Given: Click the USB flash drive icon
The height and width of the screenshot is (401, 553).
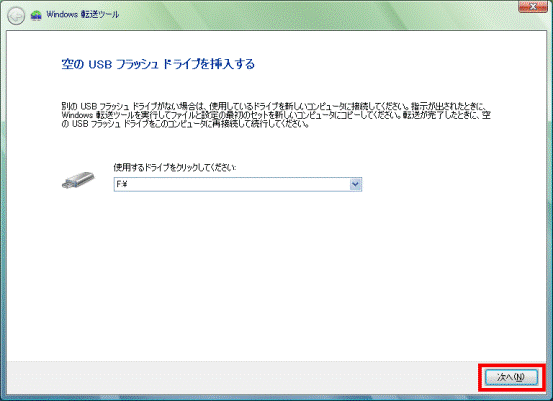Looking at the screenshot, I should [78, 180].
